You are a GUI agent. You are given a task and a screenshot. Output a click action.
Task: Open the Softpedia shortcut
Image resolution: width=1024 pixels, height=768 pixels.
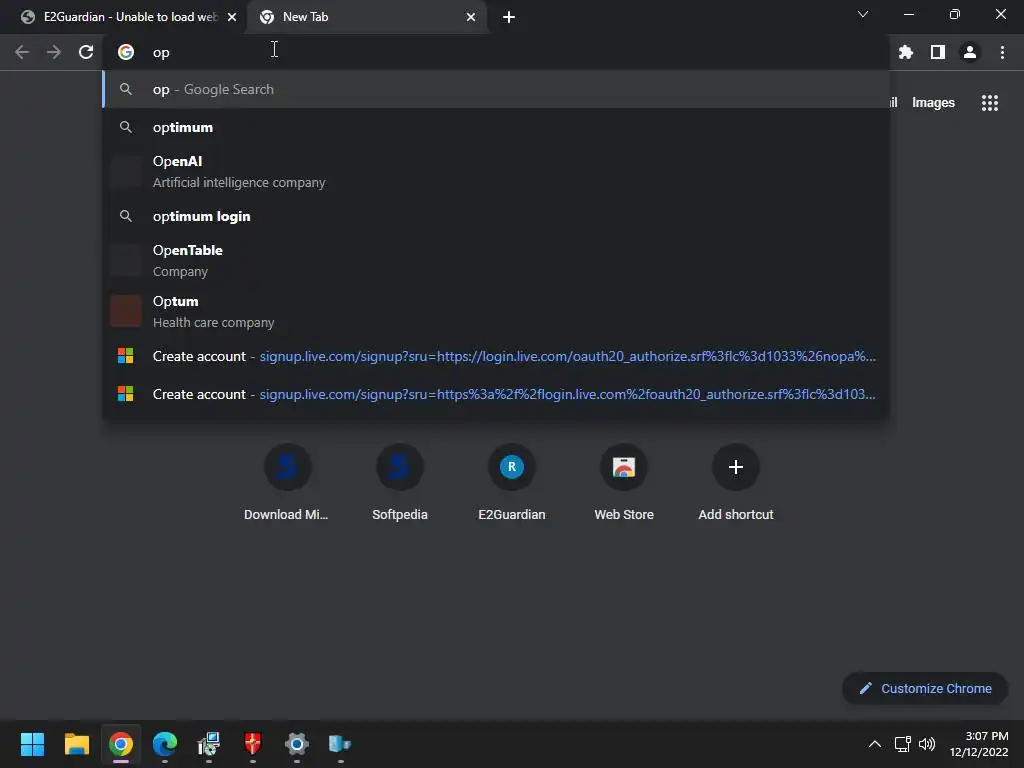click(x=400, y=483)
